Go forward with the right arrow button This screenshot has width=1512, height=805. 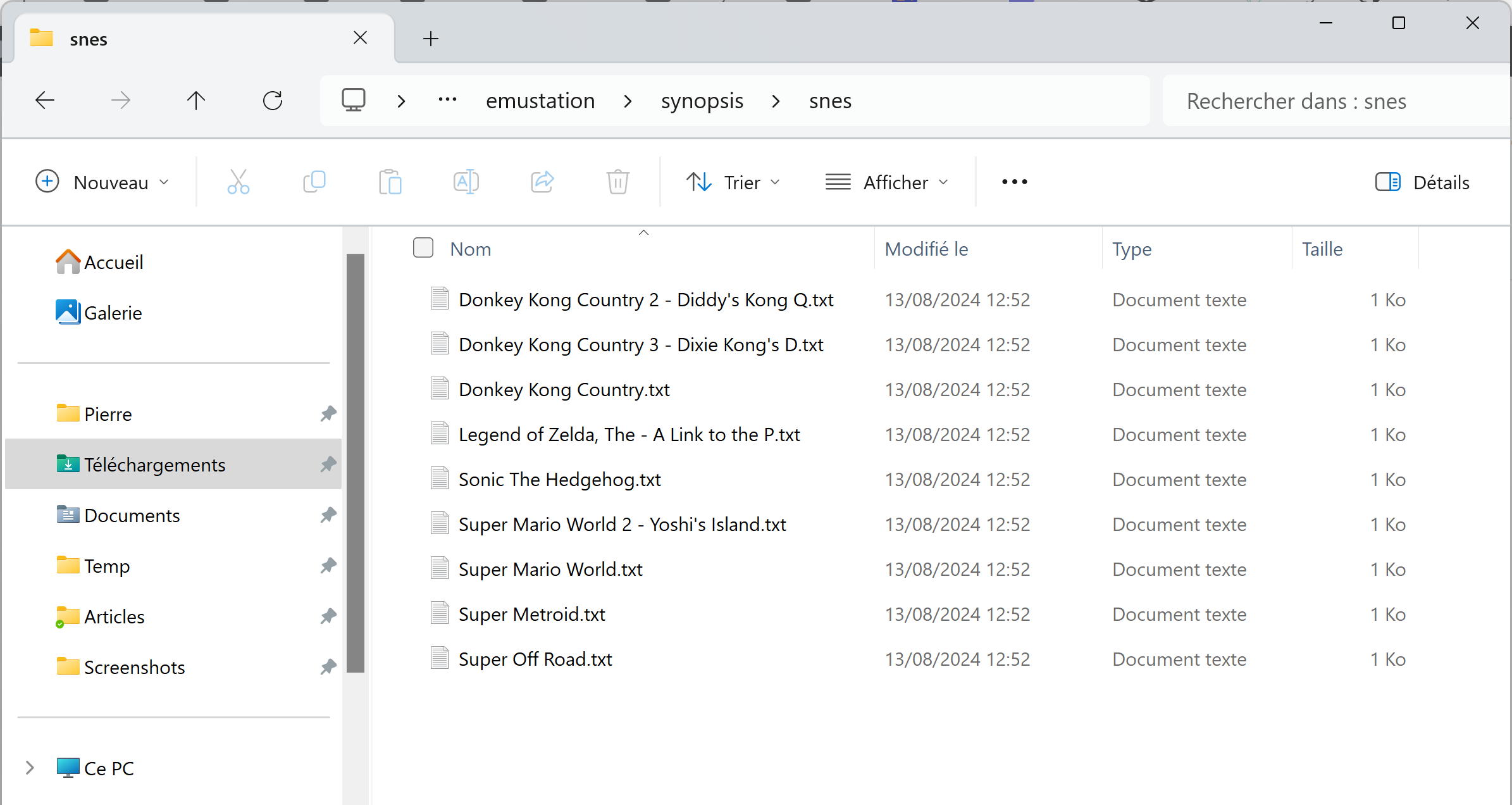(120, 100)
